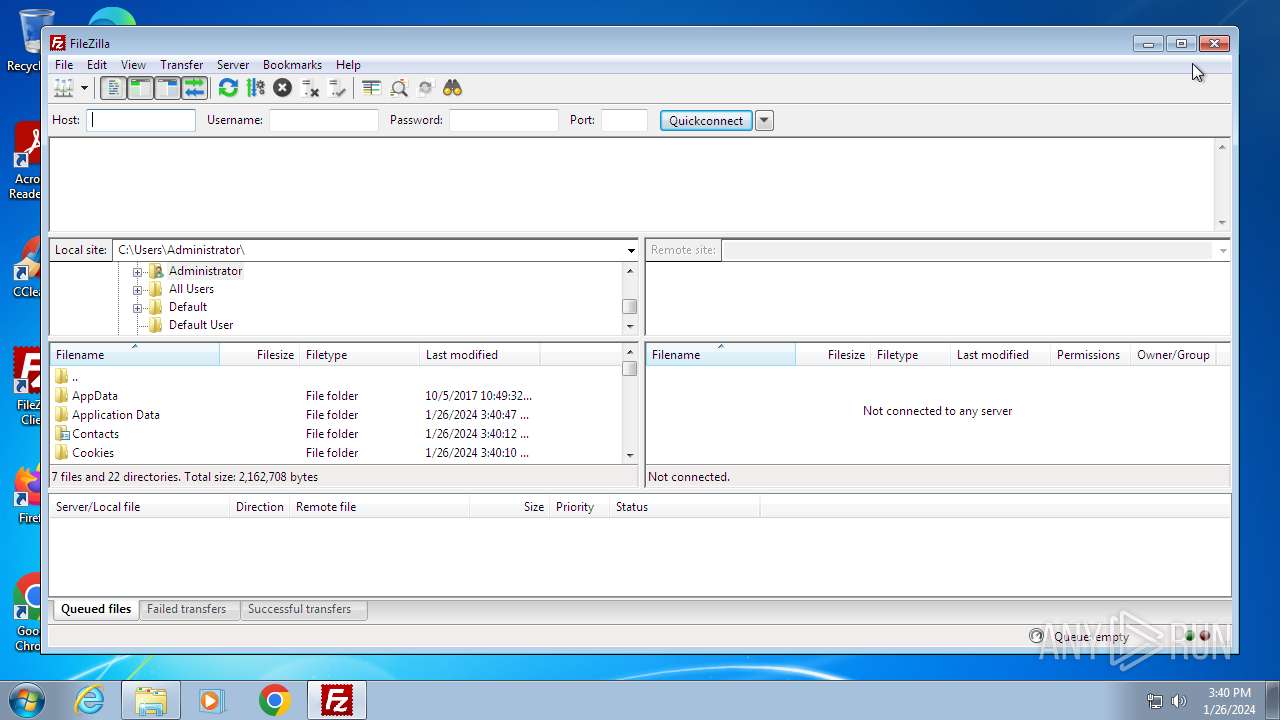Open the Quickconnect history dropdown
This screenshot has height=720, width=1280.
coord(764,120)
